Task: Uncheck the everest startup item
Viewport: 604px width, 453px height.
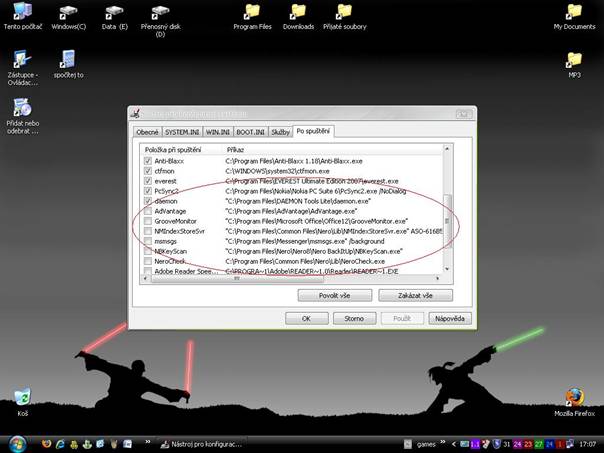Action: coord(148,181)
